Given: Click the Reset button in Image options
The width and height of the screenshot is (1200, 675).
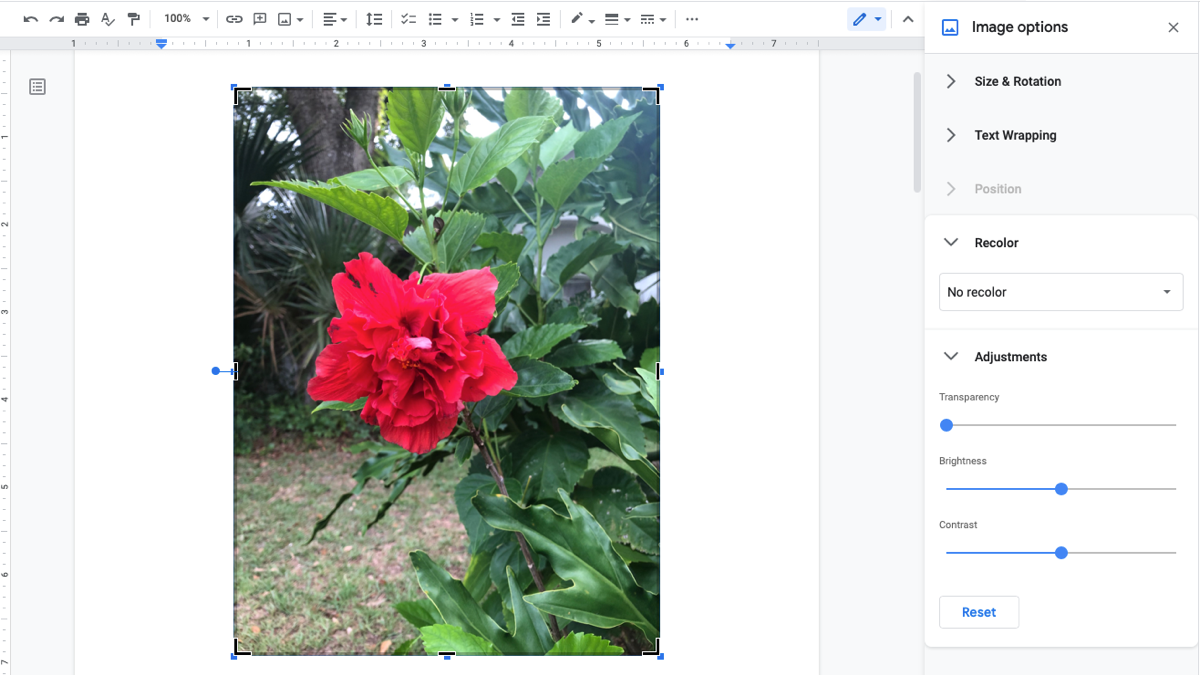Looking at the screenshot, I should [x=978, y=612].
